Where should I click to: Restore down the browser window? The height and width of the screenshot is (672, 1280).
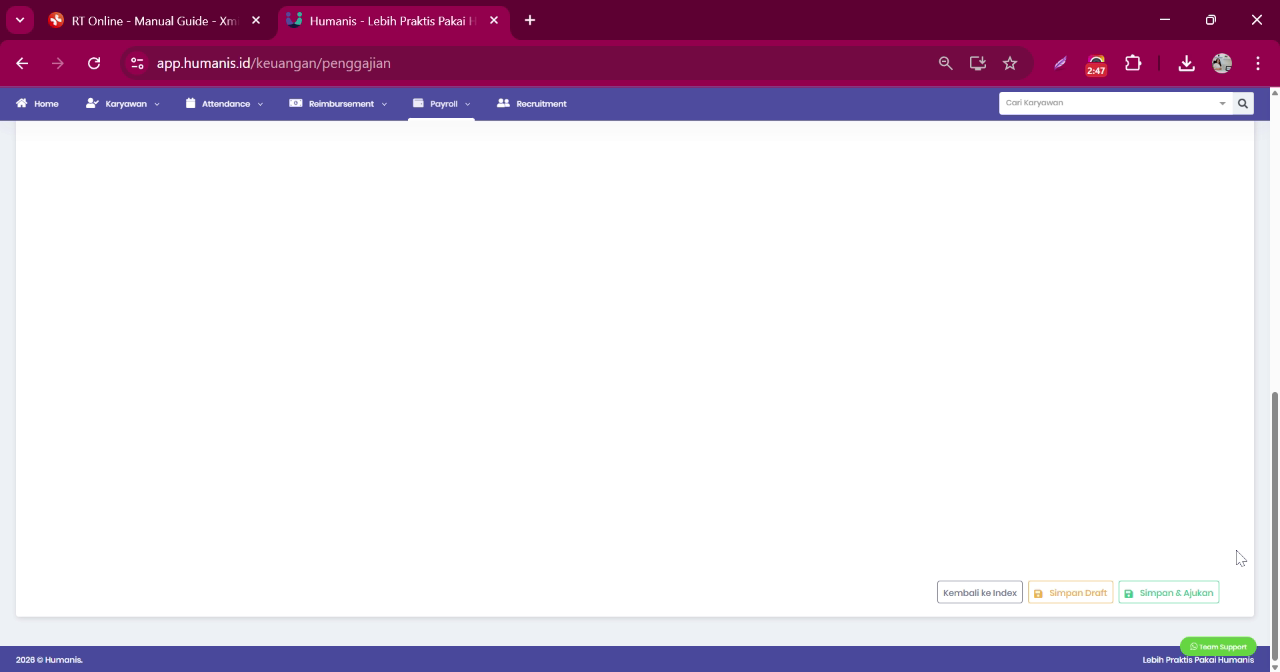(1211, 20)
